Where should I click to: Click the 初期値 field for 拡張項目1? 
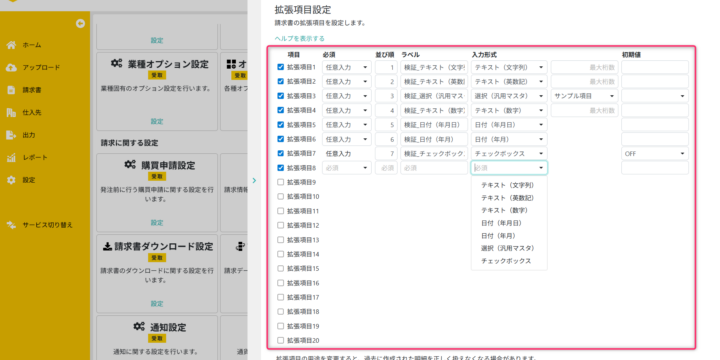[655, 67]
